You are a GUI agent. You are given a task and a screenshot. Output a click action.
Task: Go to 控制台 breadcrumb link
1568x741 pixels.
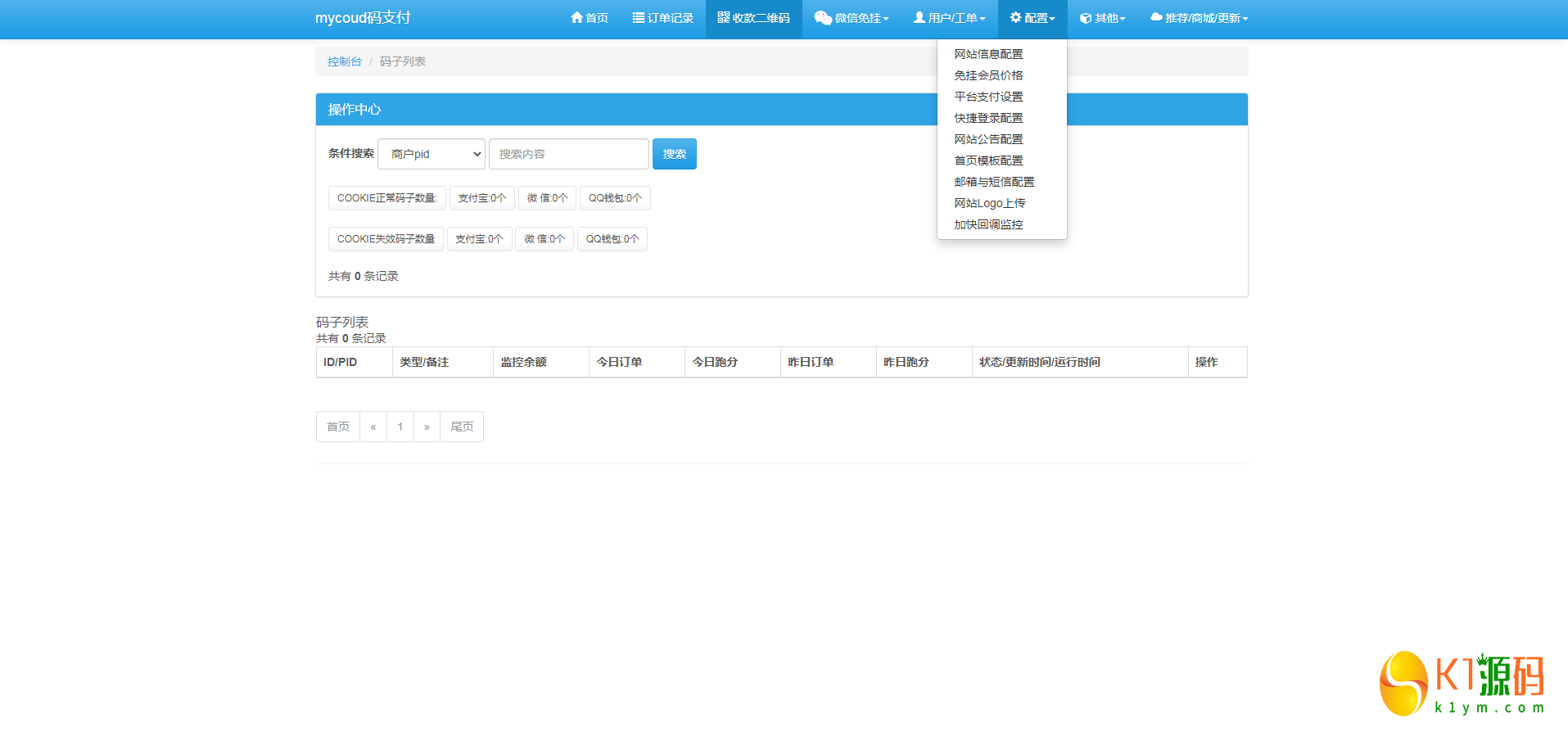pos(344,61)
